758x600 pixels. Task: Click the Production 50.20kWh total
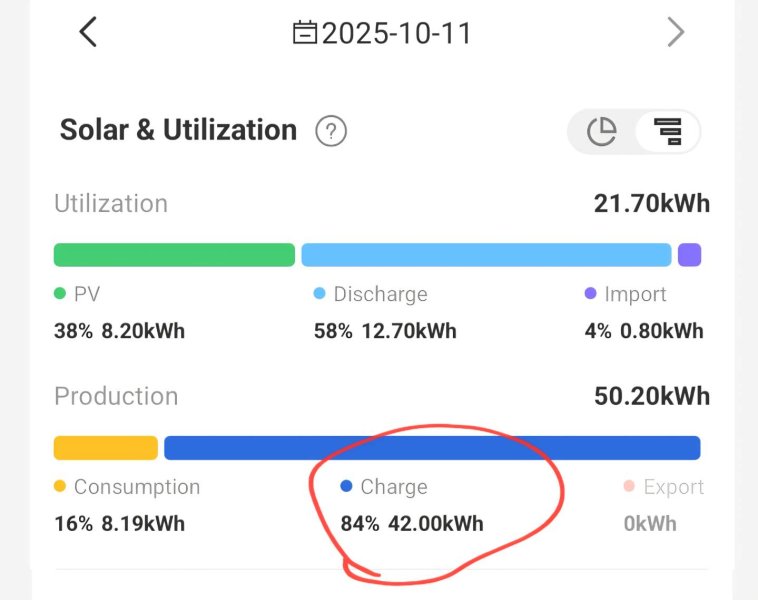pos(651,396)
